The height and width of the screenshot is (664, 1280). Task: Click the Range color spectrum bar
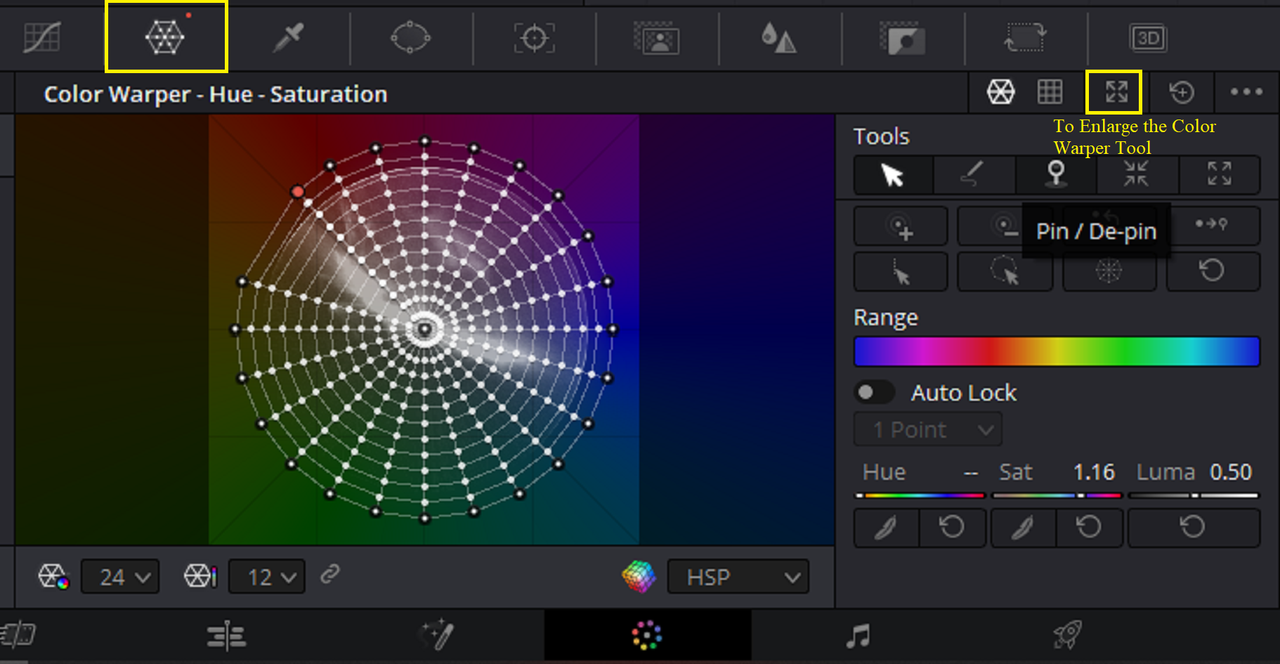tap(1056, 352)
